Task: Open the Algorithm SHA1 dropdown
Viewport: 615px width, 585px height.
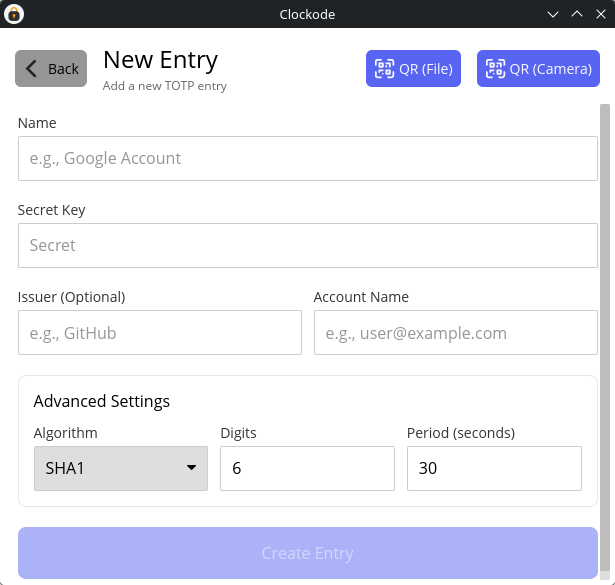Action: click(x=121, y=468)
